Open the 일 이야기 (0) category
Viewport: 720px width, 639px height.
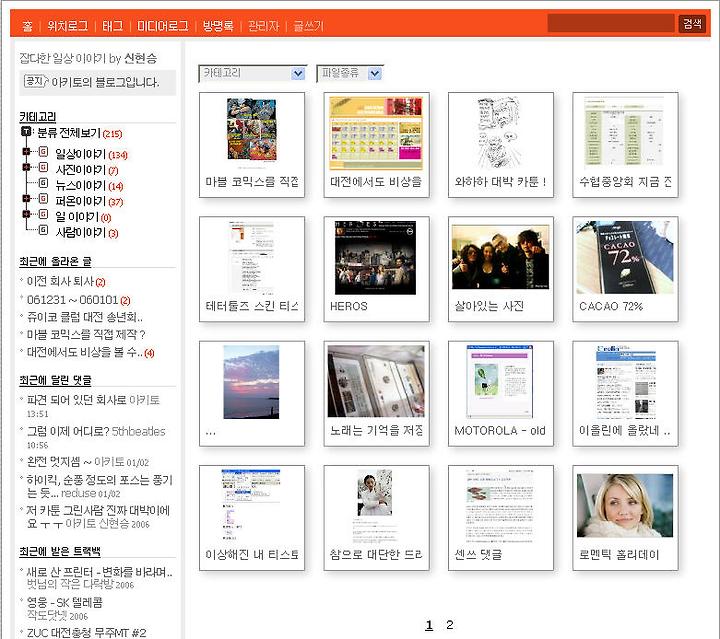(x=83, y=217)
